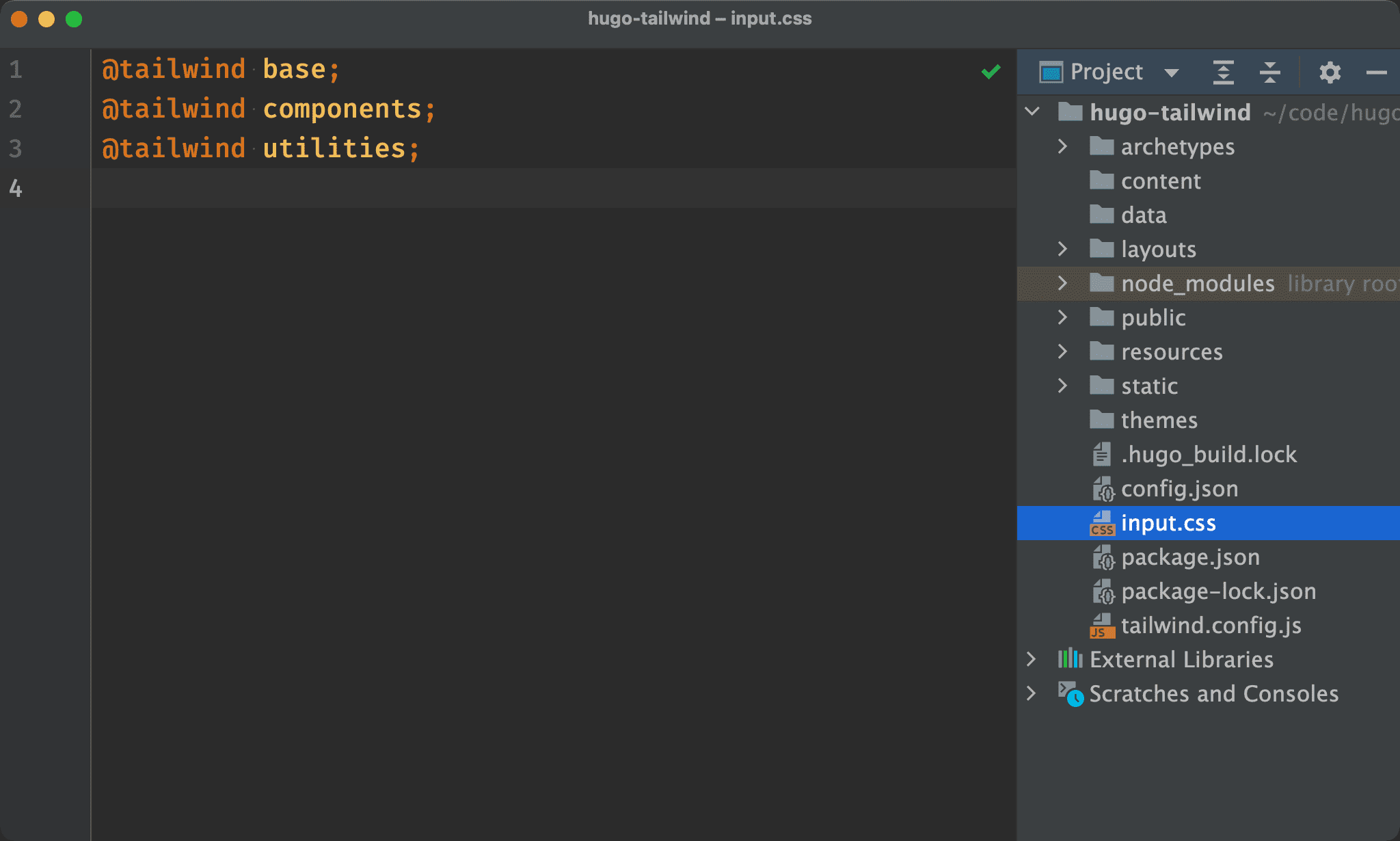
Task: Click the green checkmark validation icon
Action: click(x=991, y=72)
